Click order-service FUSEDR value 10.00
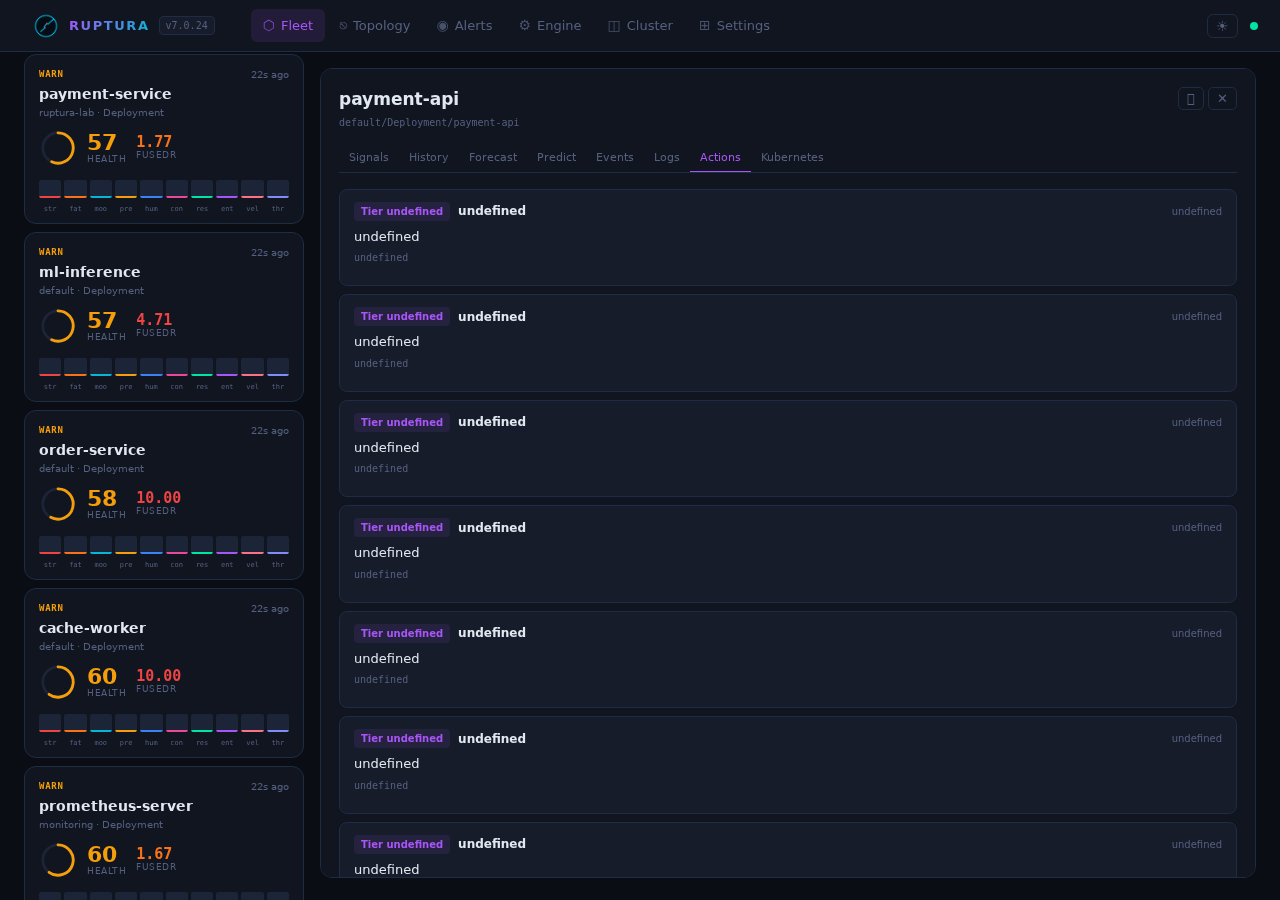 coord(158,498)
